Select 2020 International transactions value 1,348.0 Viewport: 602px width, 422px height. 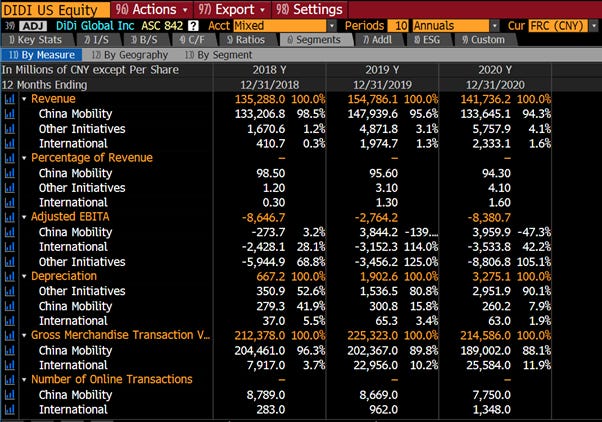[491, 410]
